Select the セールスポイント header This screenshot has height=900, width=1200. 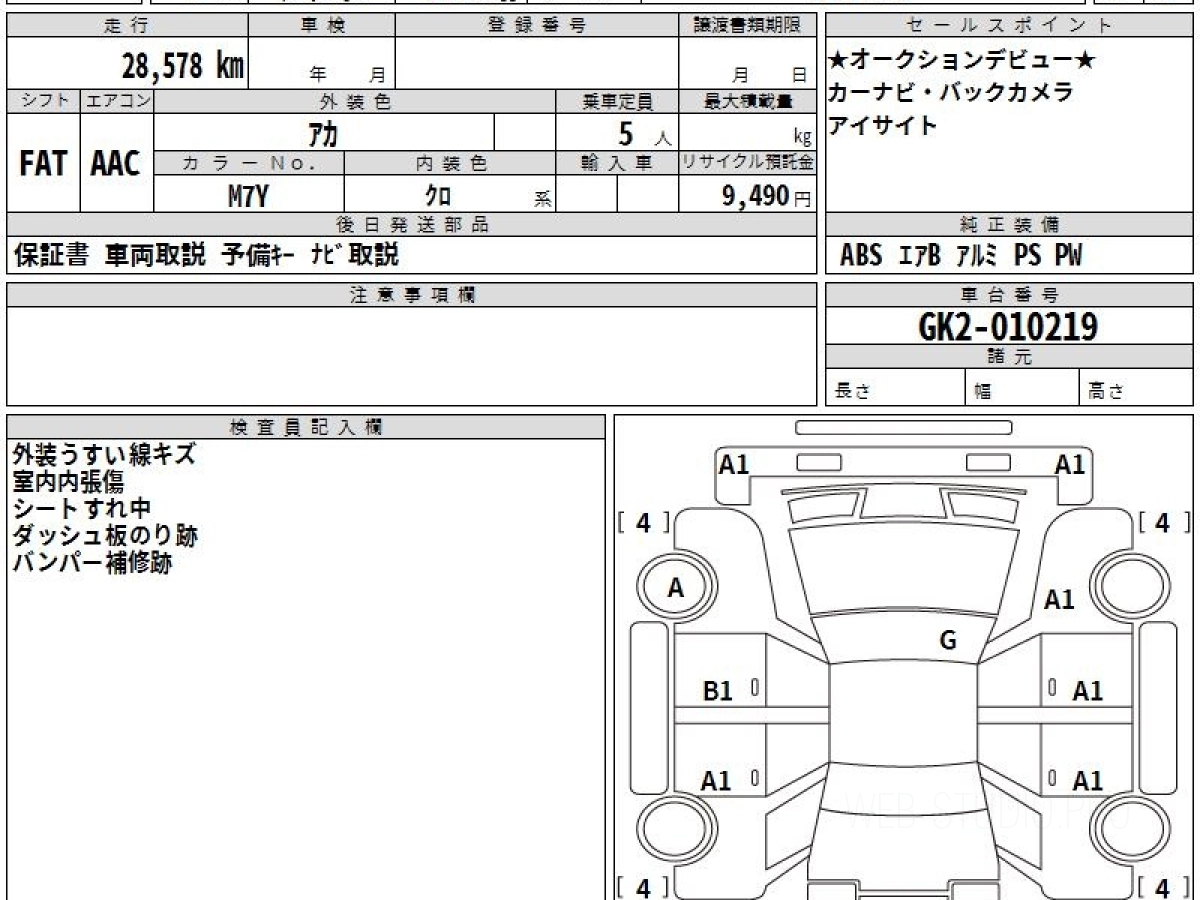click(x=1009, y=26)
